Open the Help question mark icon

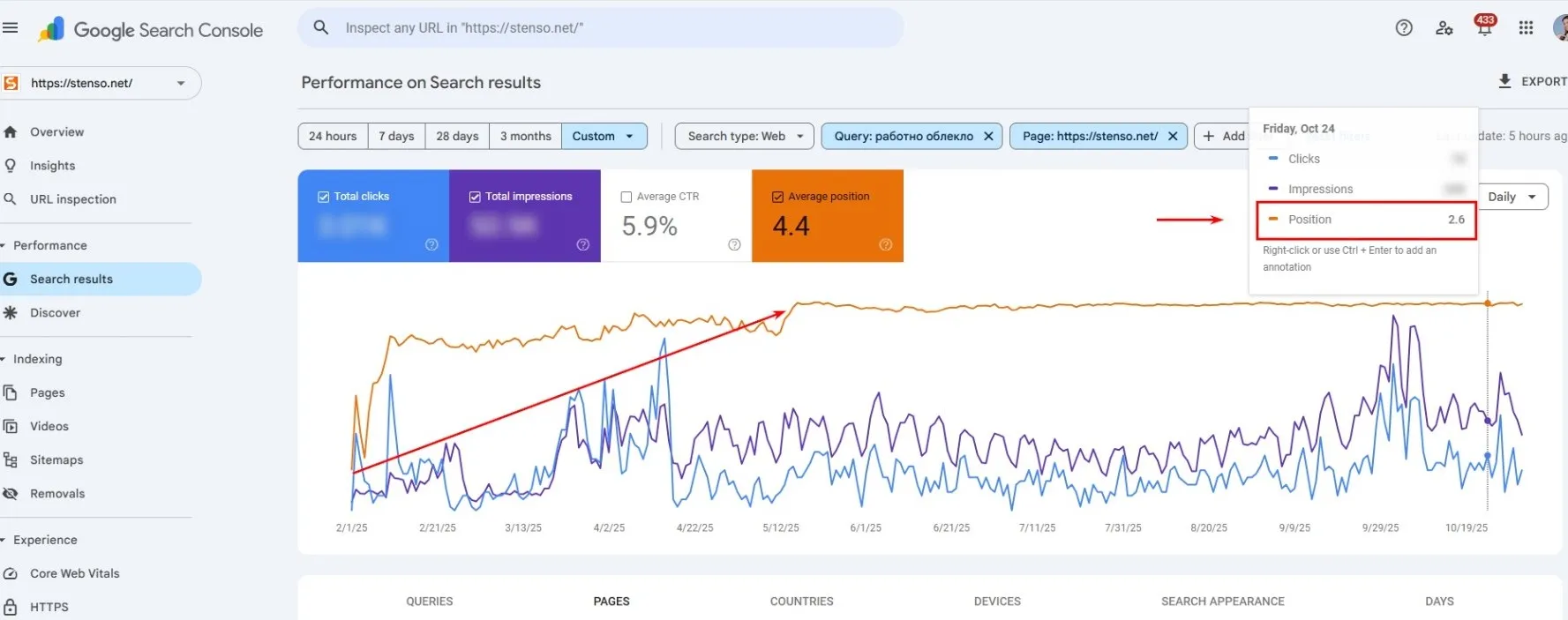pyautogui.click(x=1404, y=28)
